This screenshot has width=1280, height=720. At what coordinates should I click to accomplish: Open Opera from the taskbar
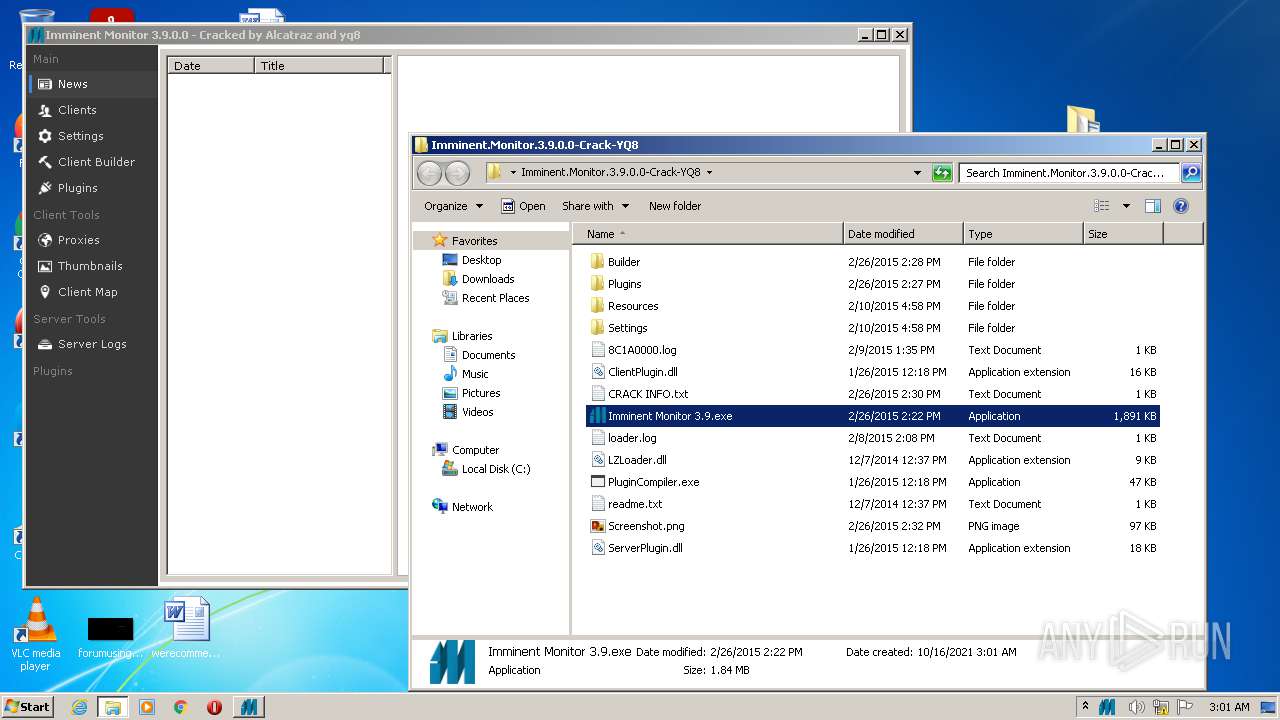(214, 707)
